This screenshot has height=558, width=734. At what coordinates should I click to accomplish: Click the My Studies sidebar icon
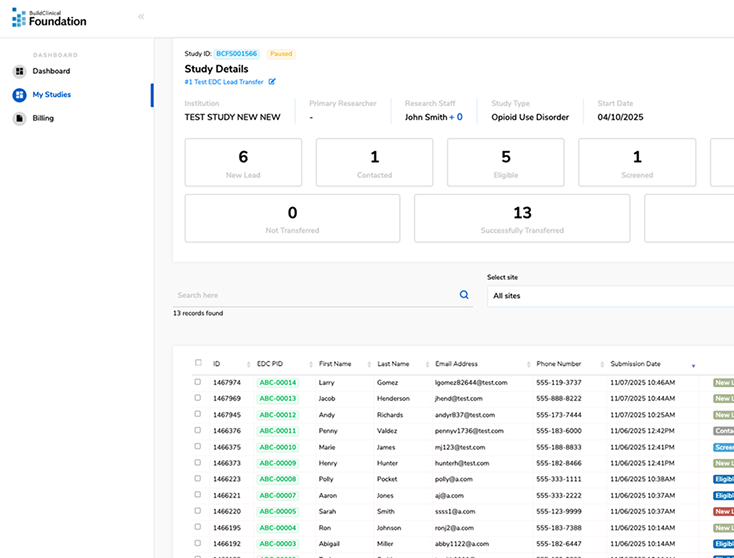pos(19,95)
